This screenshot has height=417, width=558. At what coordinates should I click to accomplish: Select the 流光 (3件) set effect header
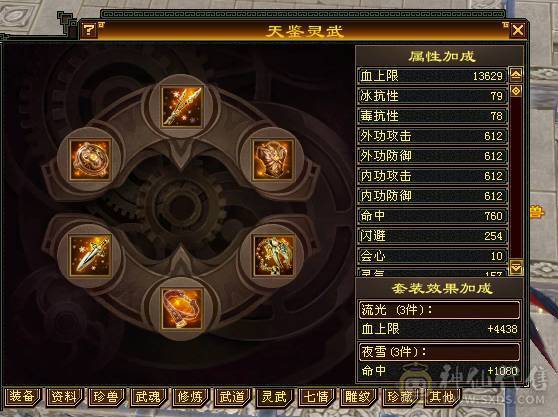click(x=439, y=310)
